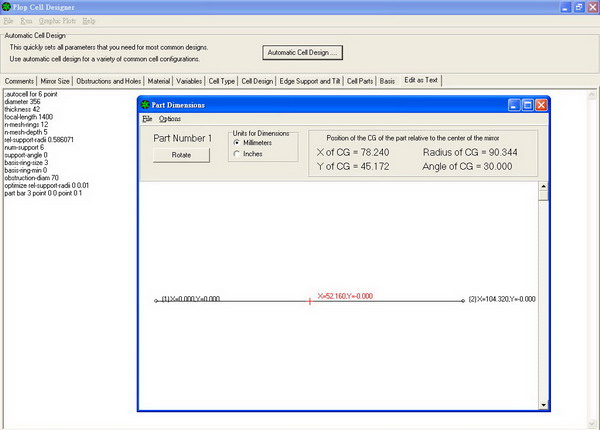Viewport: 600px width, 430px height.
Task: Close the Part Dimensions window
Action: tap(541, 104)
